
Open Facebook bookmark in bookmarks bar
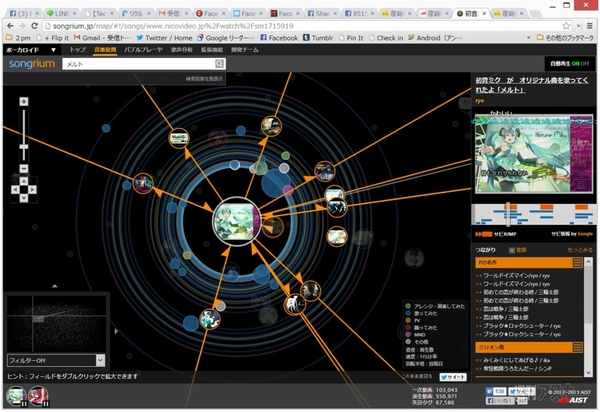click(279, 38)
